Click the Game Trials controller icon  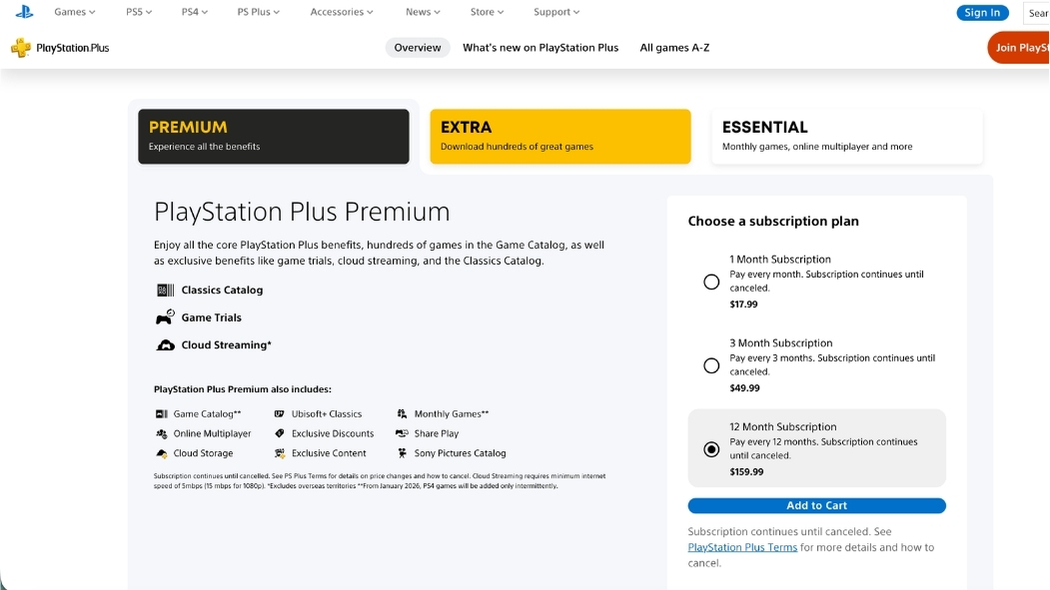(165, 317)
